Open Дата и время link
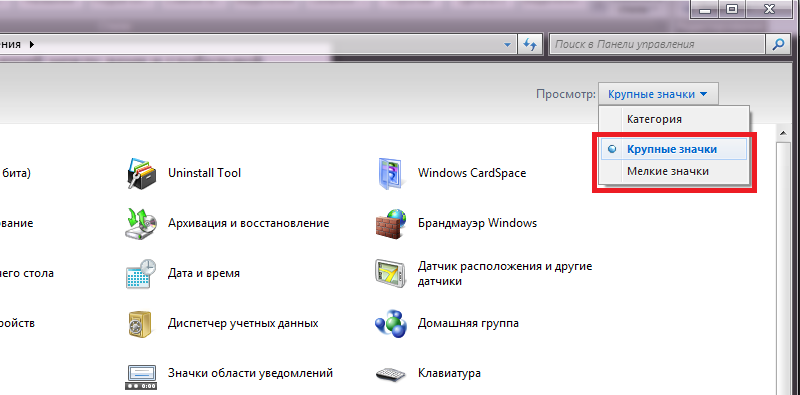 point(204,274)
